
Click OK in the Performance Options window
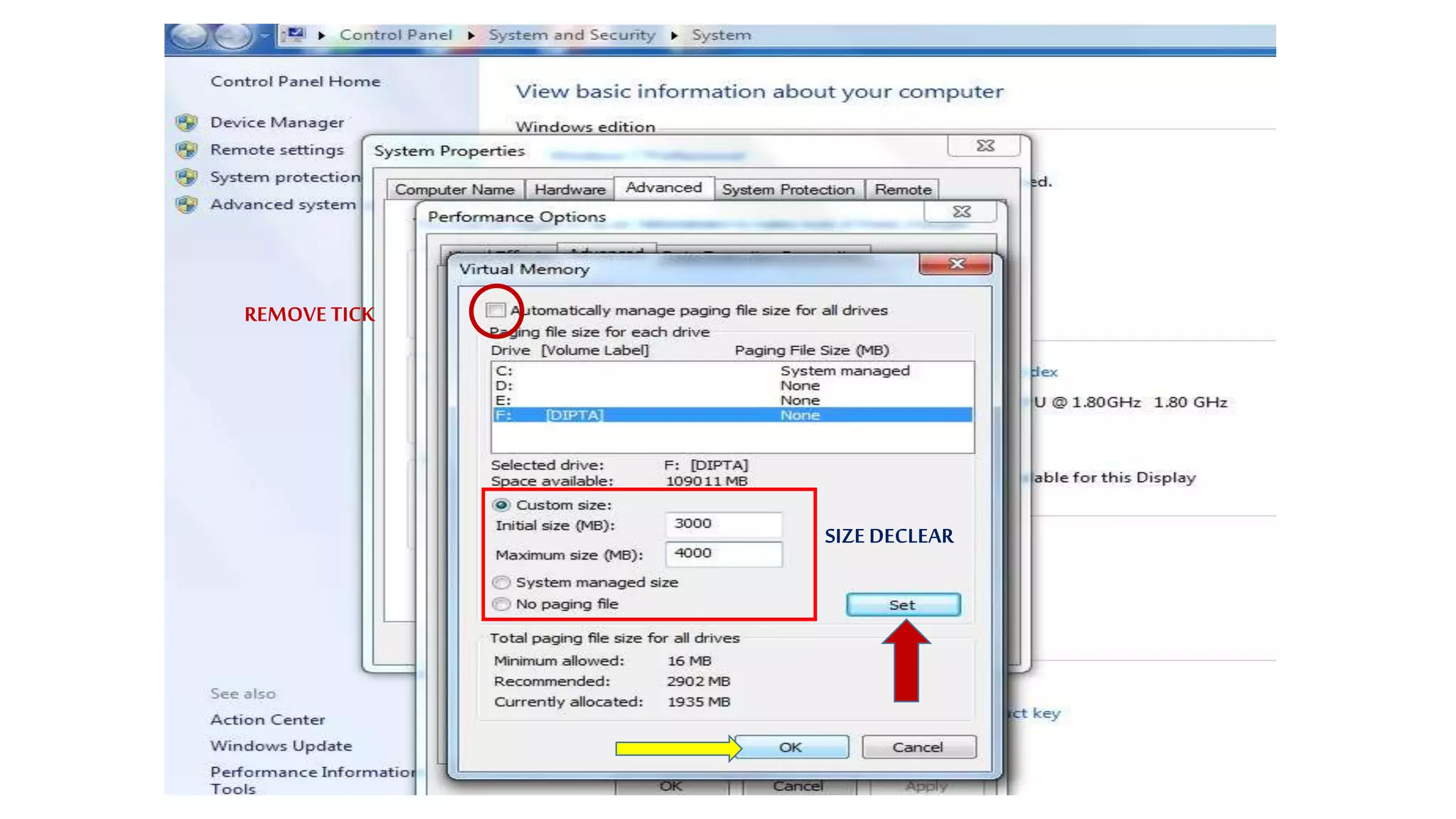point(671,786)
